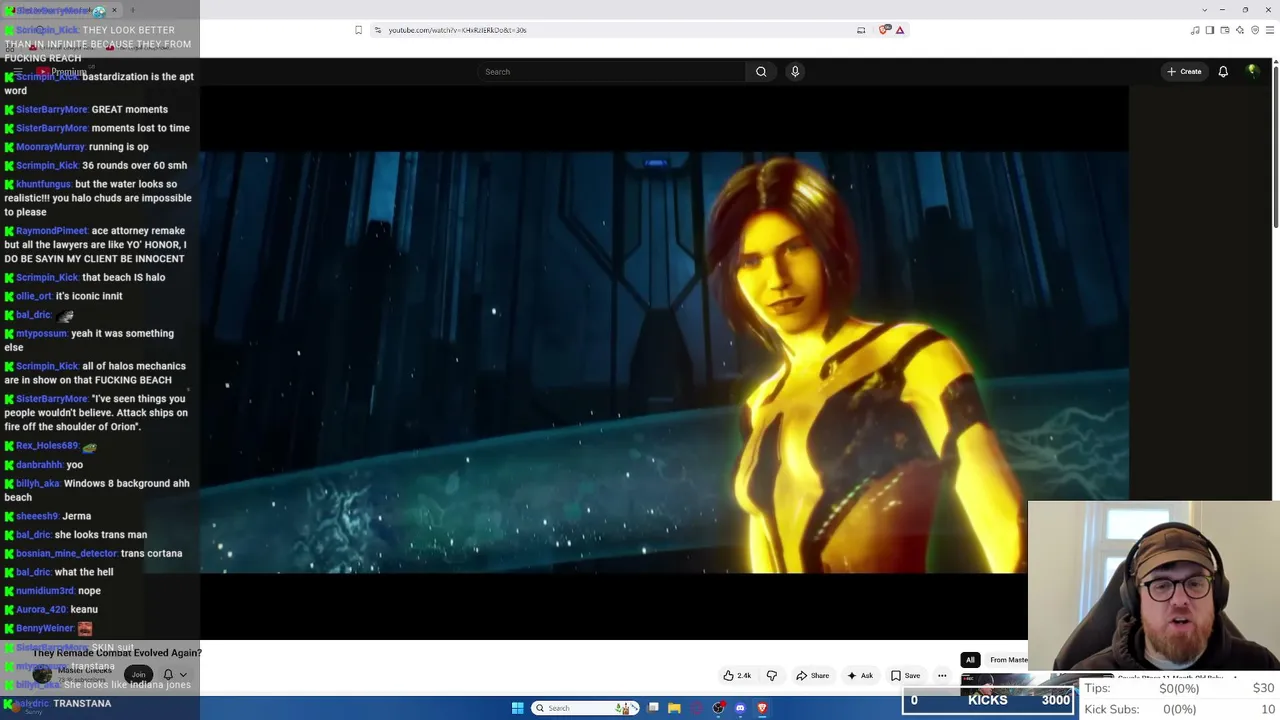Open the red circular app on the taskbar

click(x=696, y=708)
